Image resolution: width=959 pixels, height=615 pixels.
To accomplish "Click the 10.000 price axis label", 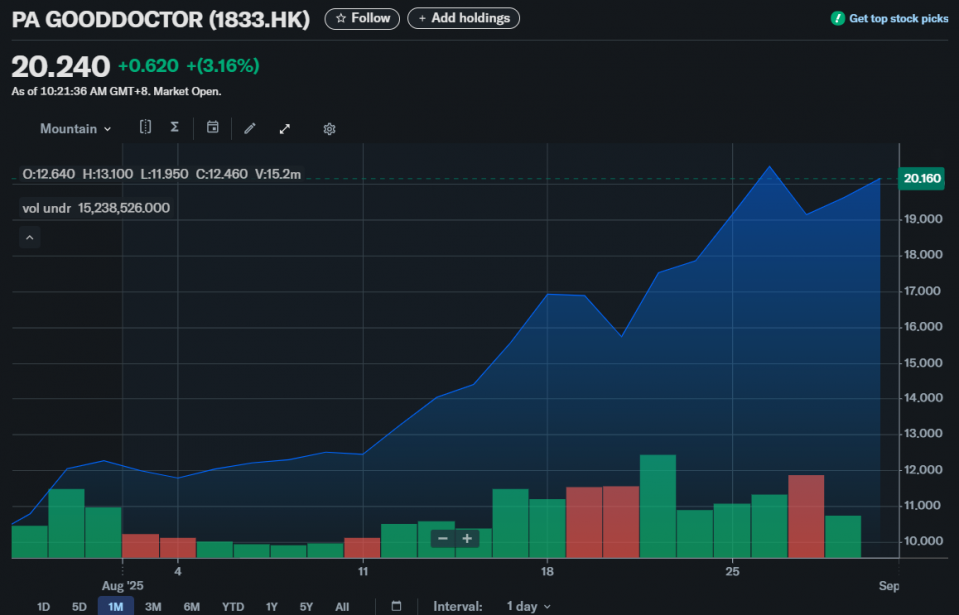I will (924, 540).
